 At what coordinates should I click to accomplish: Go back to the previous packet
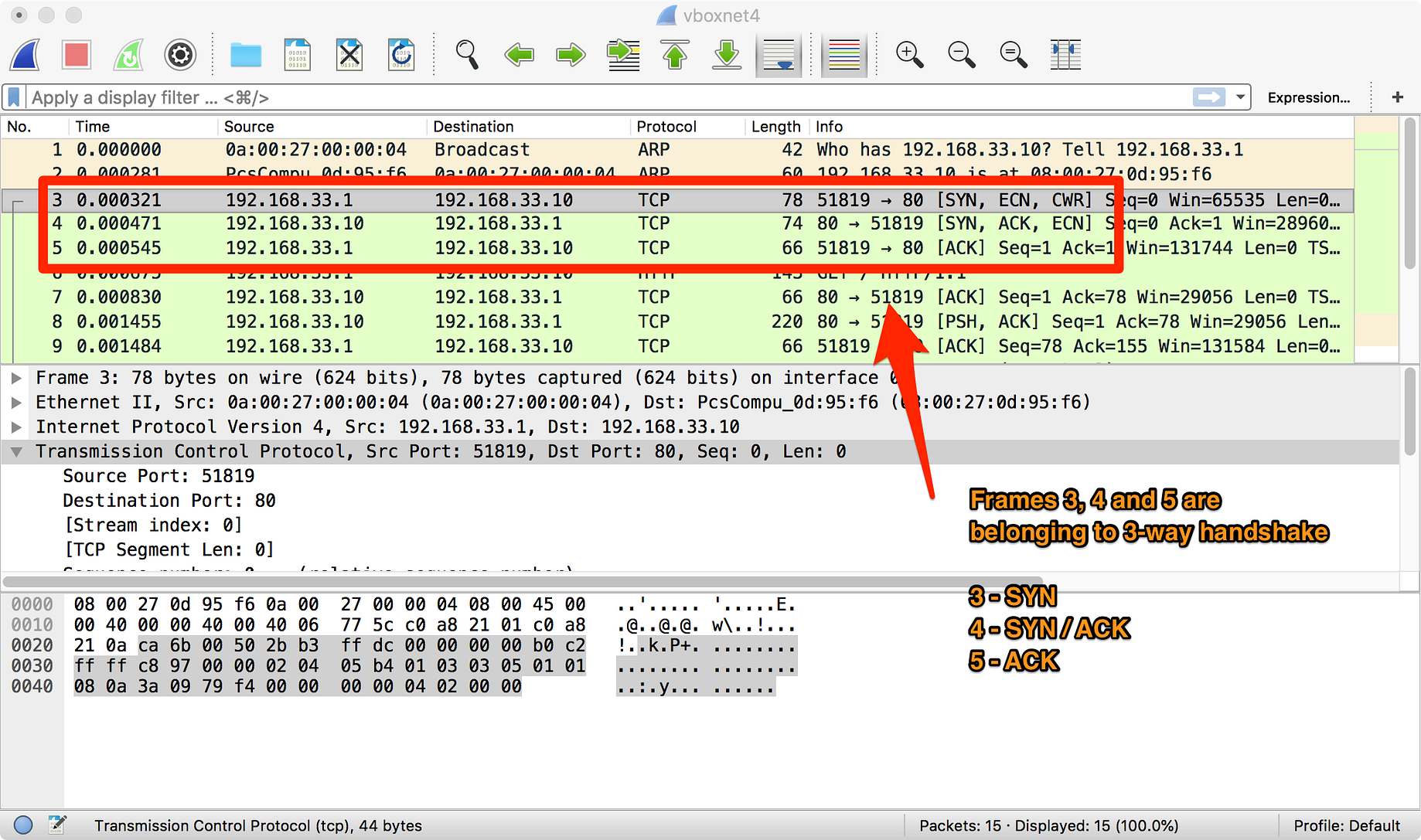pos(519,55)
